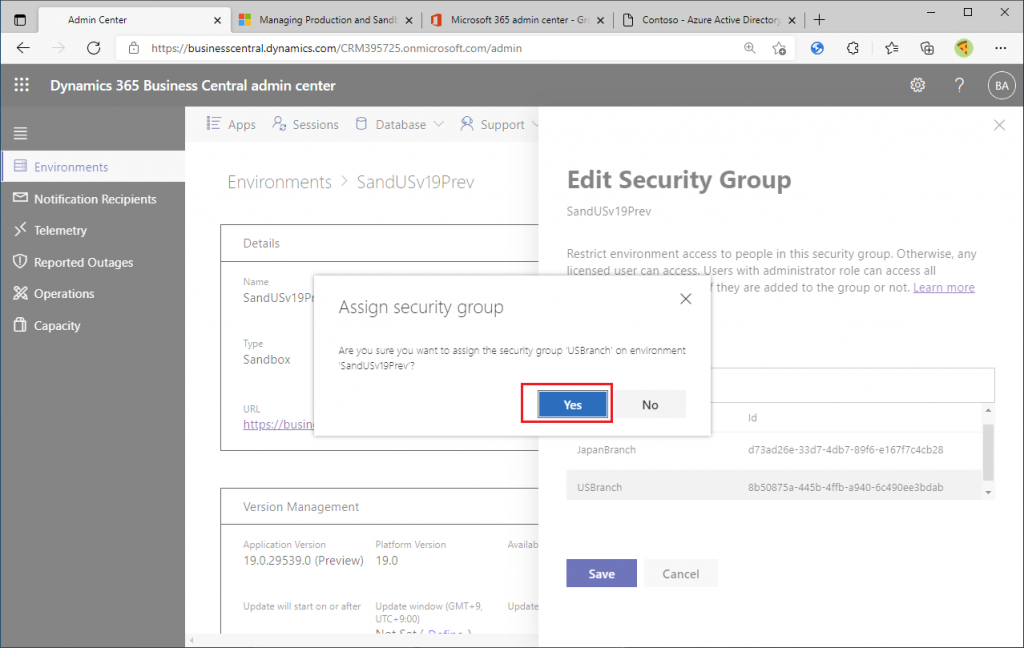
Task: Close the Assign security group dialog
Action: click(x=685, y=299)
